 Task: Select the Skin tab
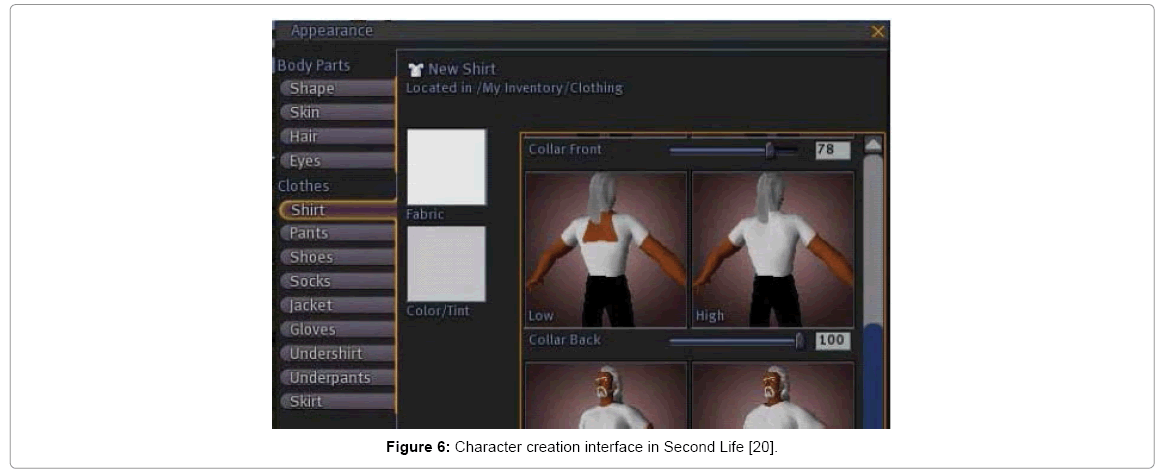click(x=336, y=113)
